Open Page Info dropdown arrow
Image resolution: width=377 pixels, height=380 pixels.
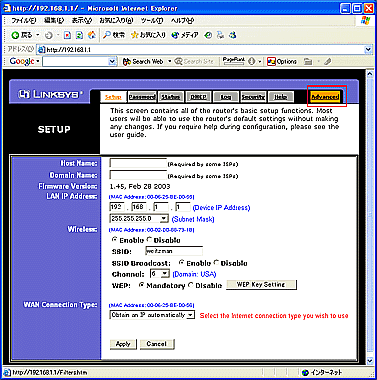259,62
